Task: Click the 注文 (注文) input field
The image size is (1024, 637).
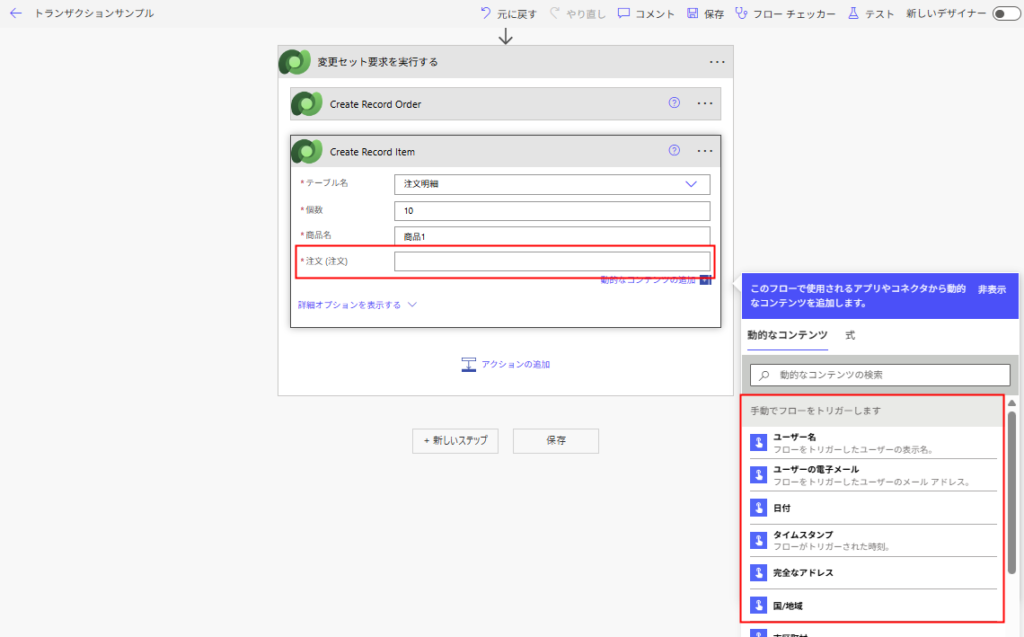Action: click(x=552, y=262)
